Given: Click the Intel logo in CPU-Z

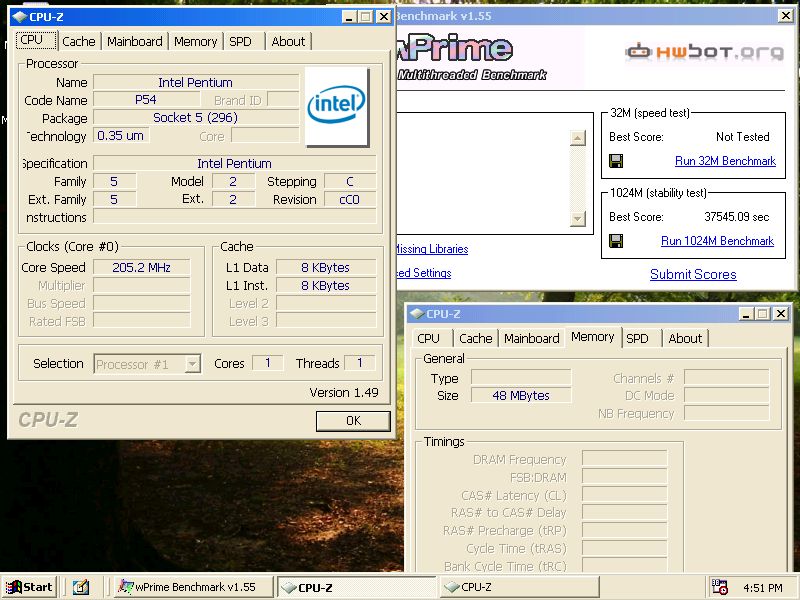Looking at the screenshot, I should click(x=337, y=107).
